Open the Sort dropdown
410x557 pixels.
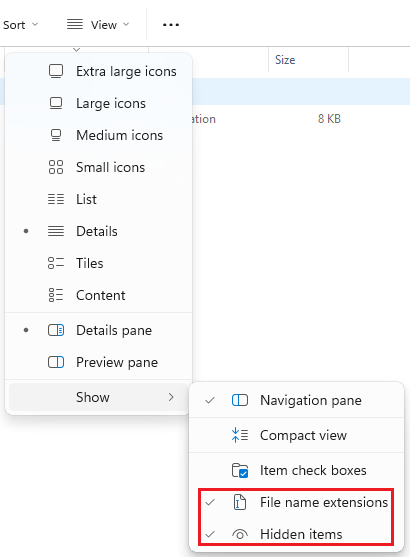pyautogui.click(x=20, y=25)
